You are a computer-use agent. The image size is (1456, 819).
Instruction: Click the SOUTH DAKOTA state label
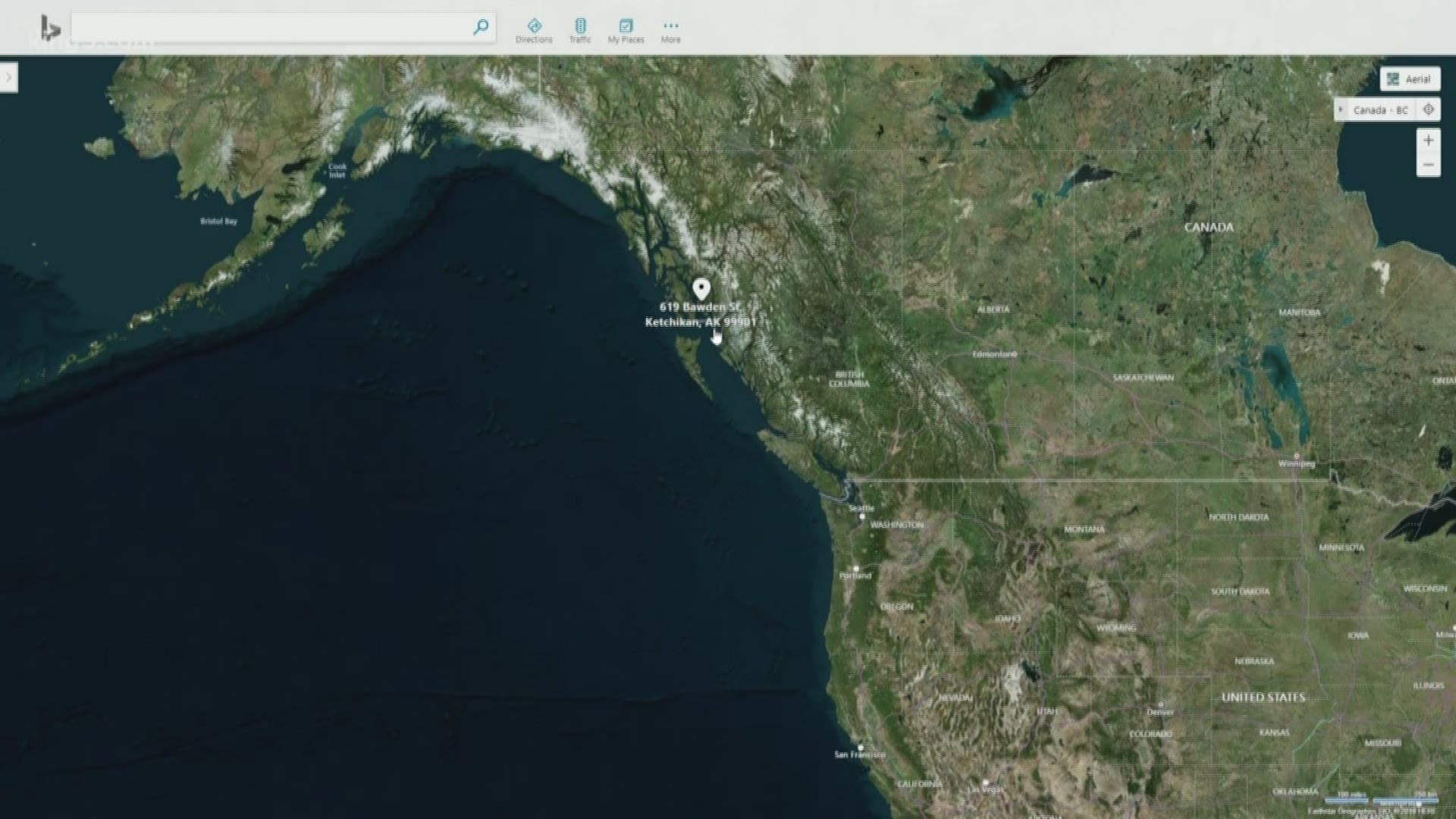pyautogui.click(x=1240, y=591)
